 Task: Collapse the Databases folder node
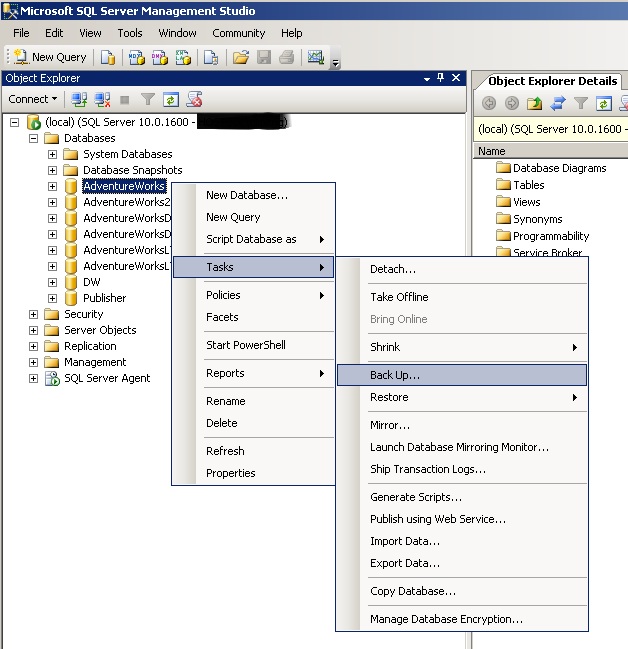(x=33, y=138)
